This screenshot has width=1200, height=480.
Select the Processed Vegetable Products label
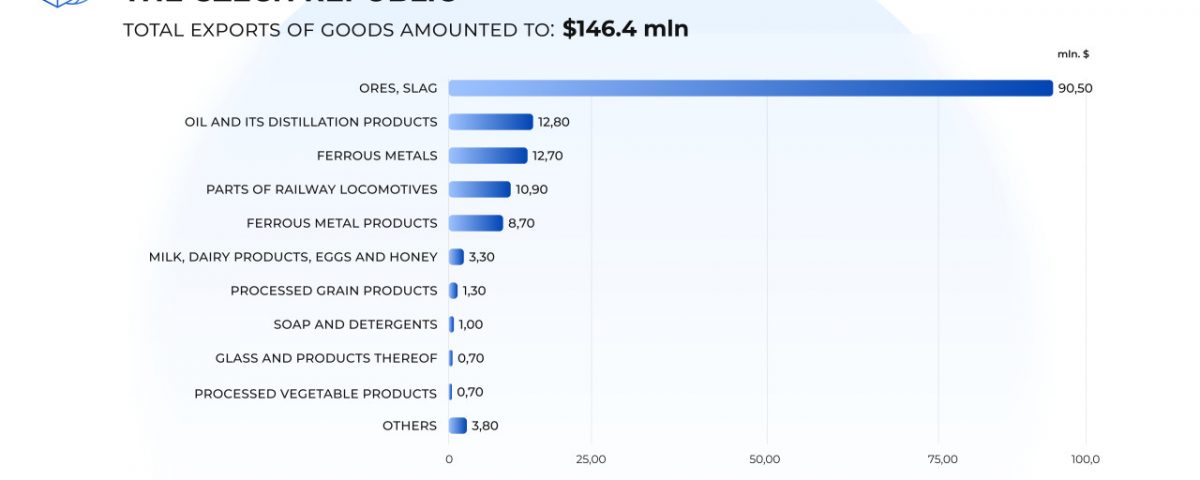(x=315, y=393)
